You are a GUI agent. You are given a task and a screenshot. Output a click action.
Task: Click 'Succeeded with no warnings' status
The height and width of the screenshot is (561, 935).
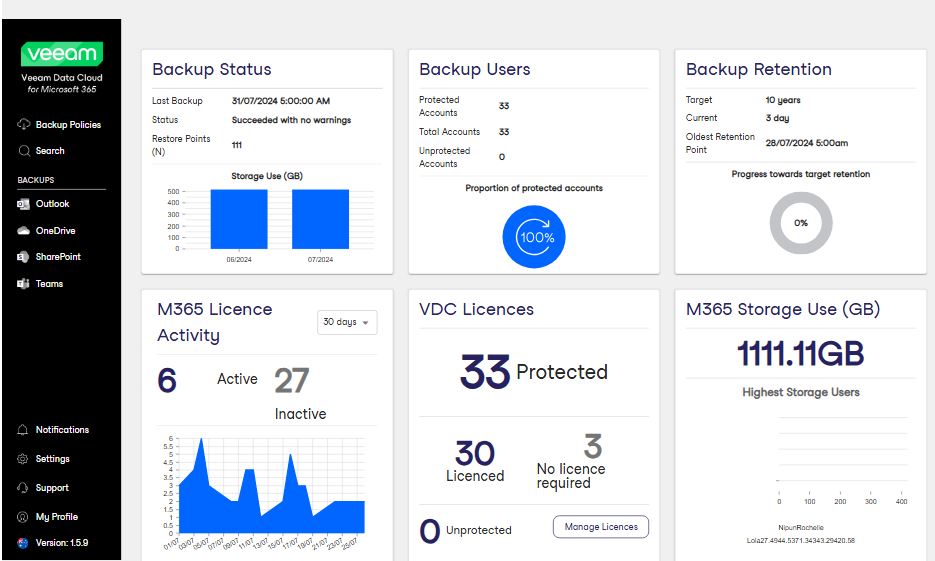click(292, 120)
